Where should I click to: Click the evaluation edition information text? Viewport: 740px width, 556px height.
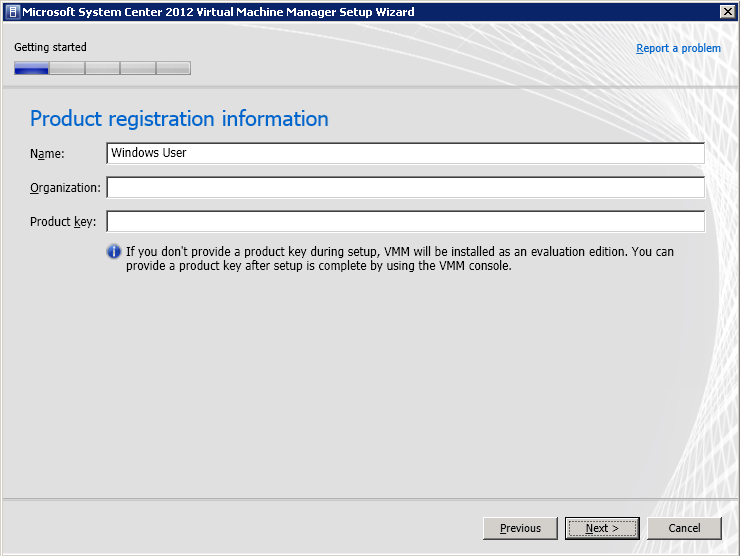400,259
